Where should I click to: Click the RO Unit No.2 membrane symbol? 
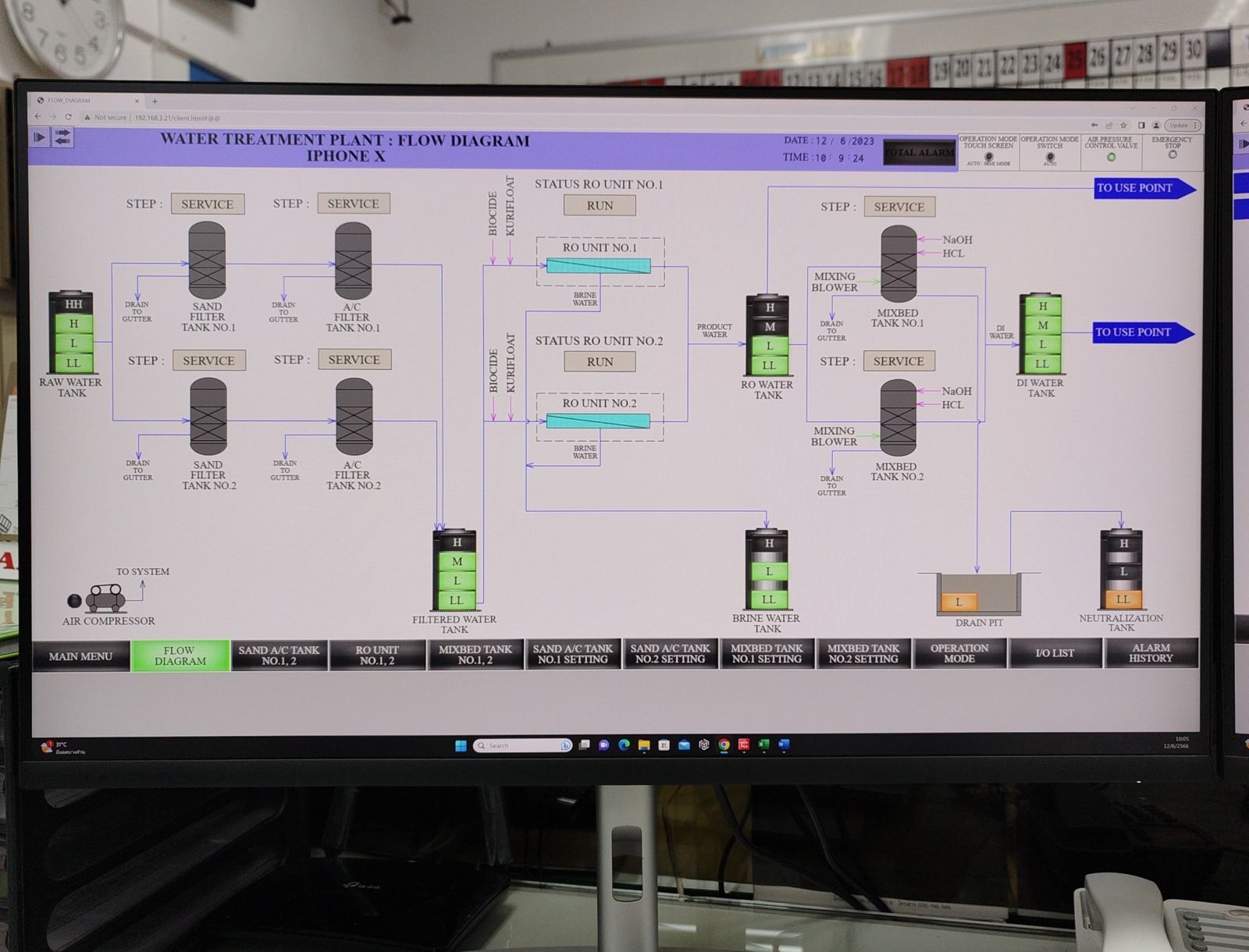(x=598, y=421)
